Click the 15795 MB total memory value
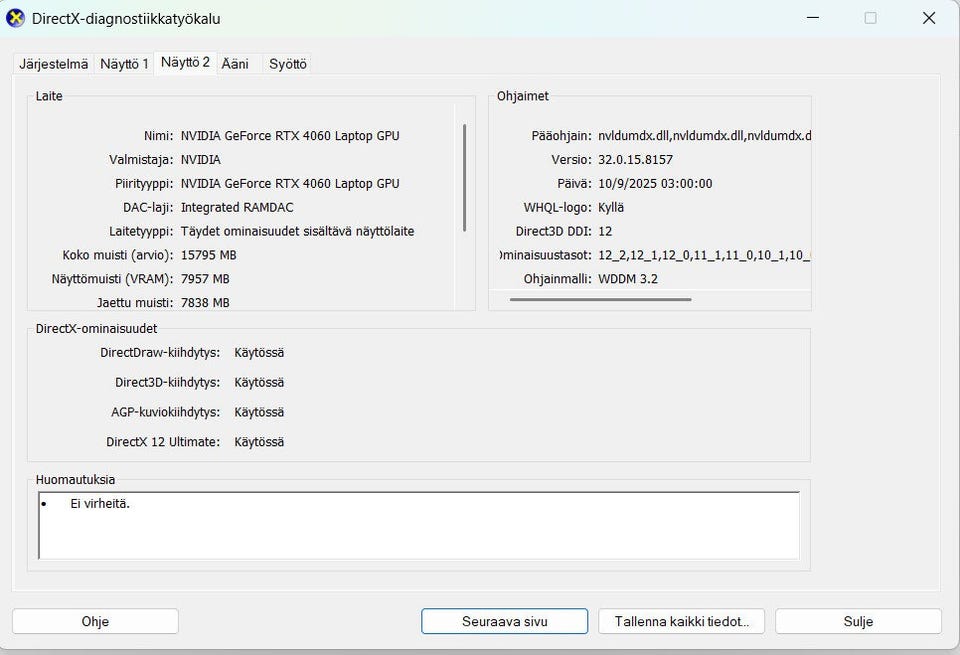 click(x=209, y=255)
